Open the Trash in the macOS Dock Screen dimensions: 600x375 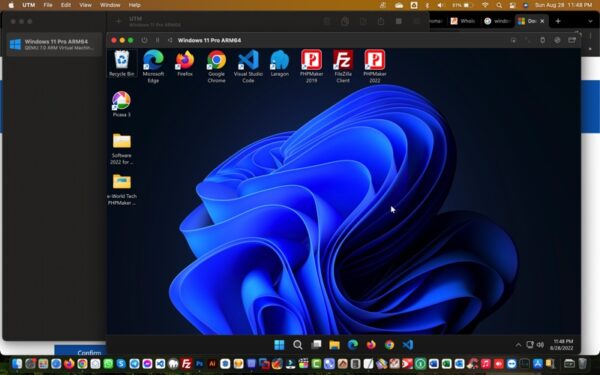pyautogui.click(x=582, y=363)
